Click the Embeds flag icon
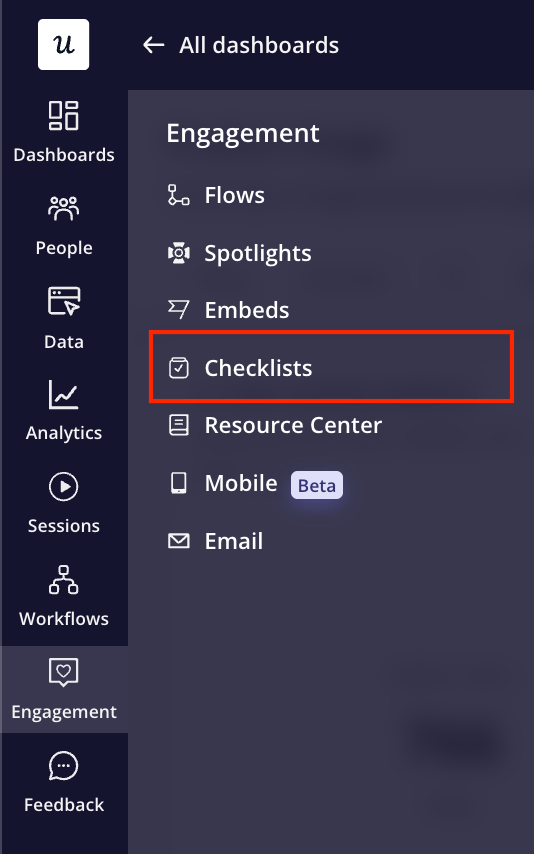This screenshot has height=854, width=534. (x=178, y=310)
